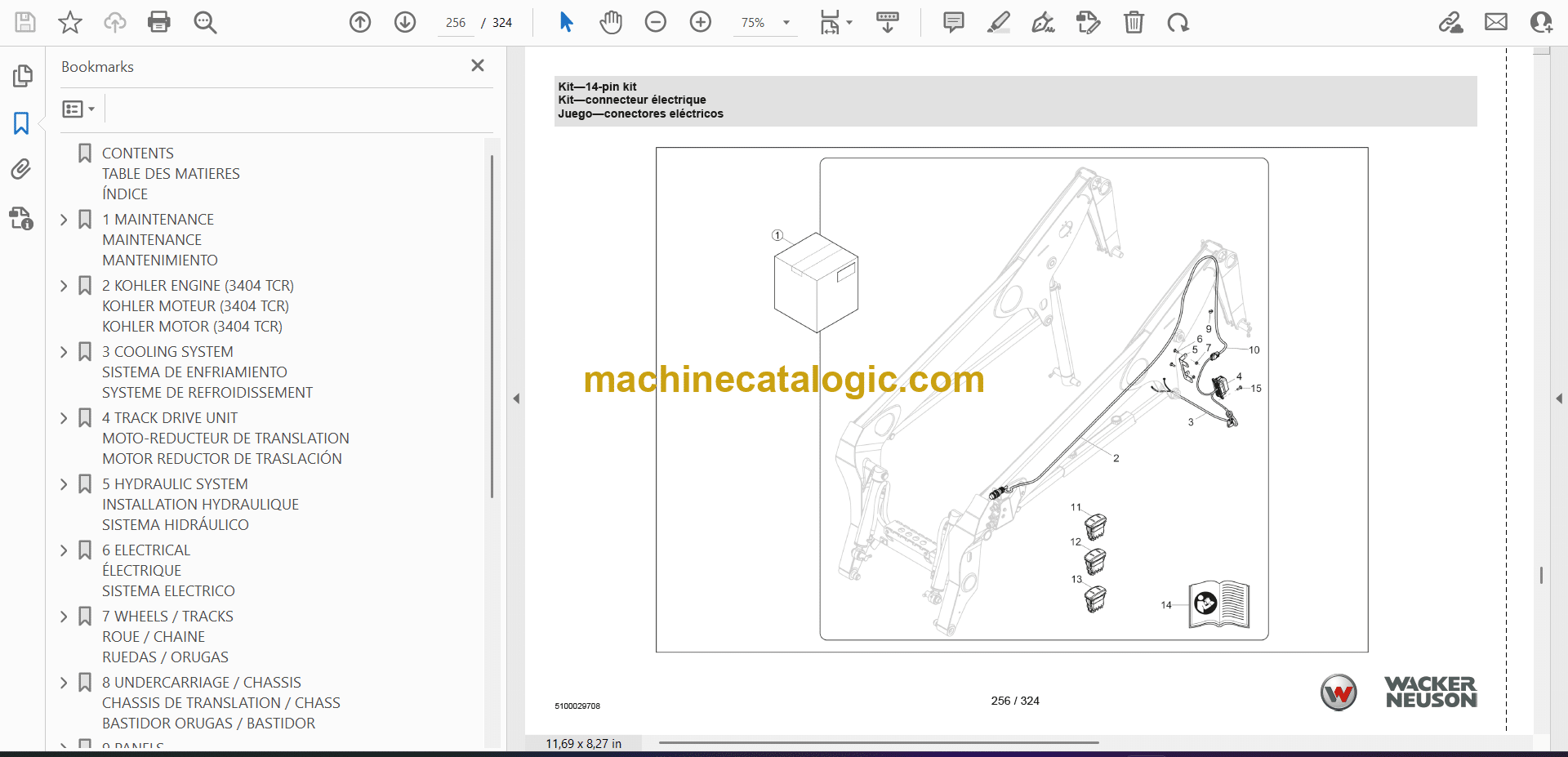
Task: Add a sticky note comment
Action: coord(953,22)
